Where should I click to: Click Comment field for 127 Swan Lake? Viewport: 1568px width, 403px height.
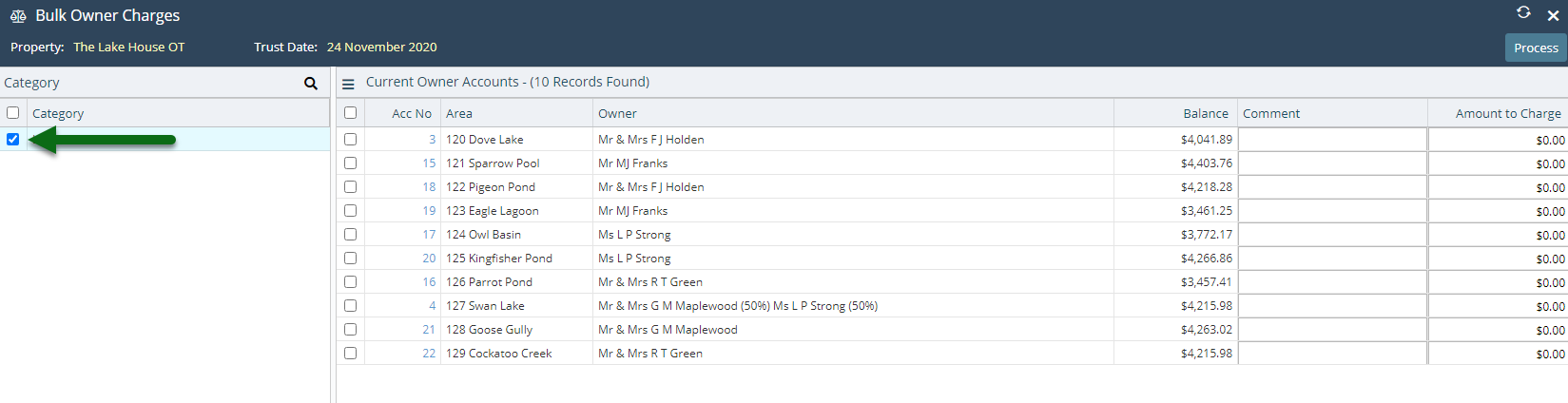point(1331,306)
